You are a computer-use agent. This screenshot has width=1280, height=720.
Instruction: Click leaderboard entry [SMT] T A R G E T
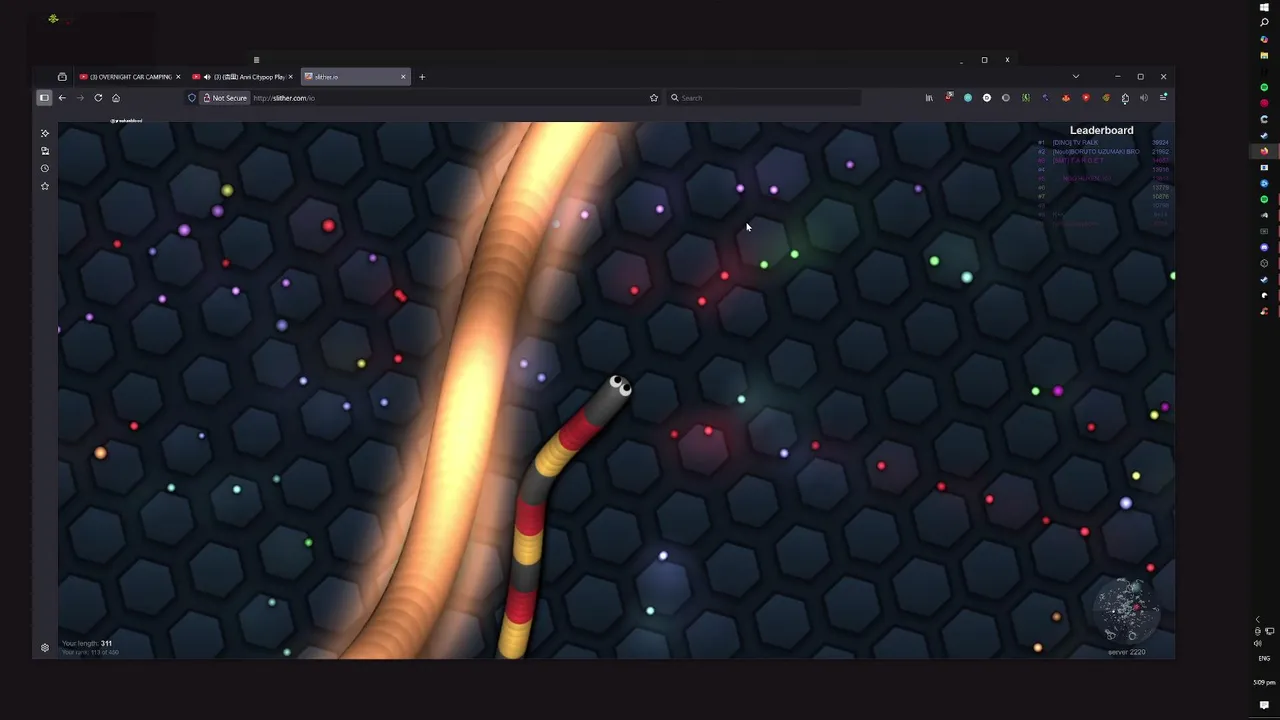point(1078,160)
